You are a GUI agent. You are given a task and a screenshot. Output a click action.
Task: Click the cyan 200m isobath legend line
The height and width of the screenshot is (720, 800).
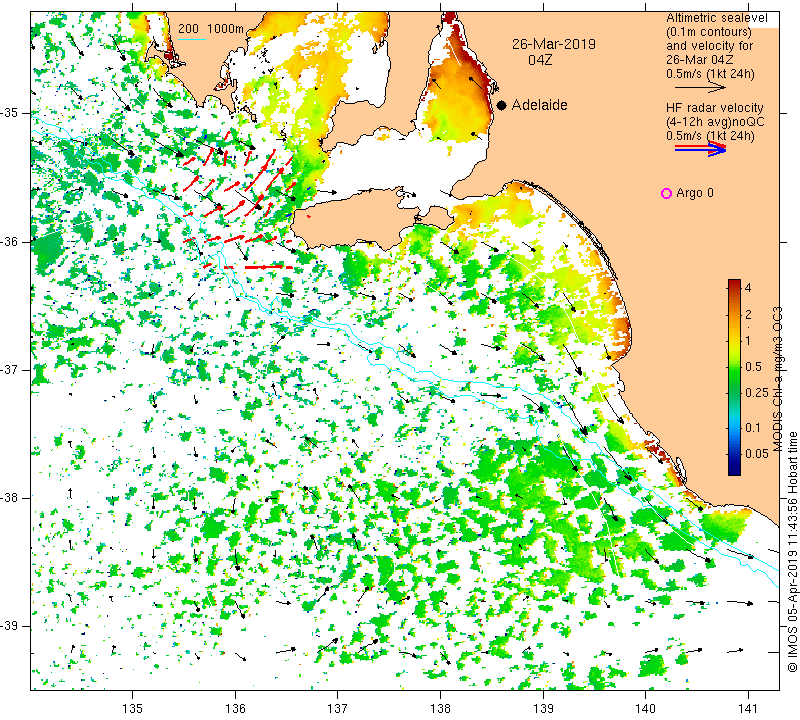click(x=192, y=39)
